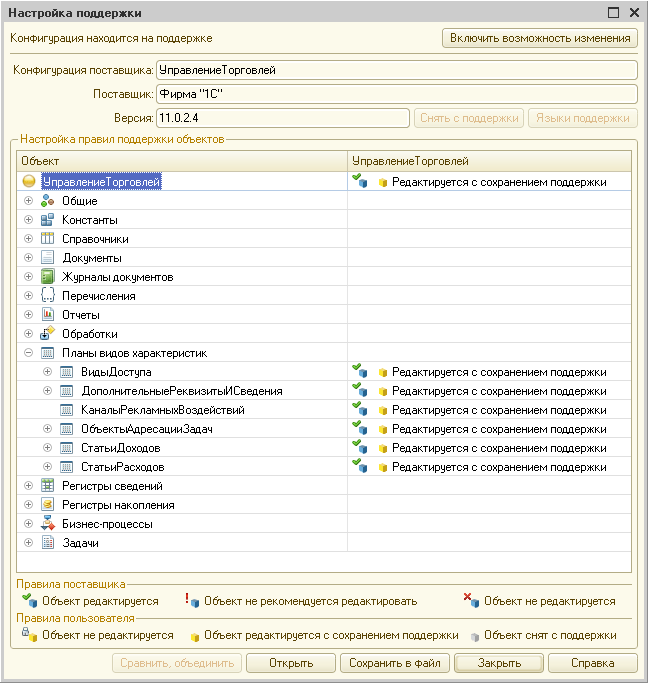Click the Поставщик field with Фирма "1С"
The height and width of the screenshot is (683, 648).
[x=397, y=94]
